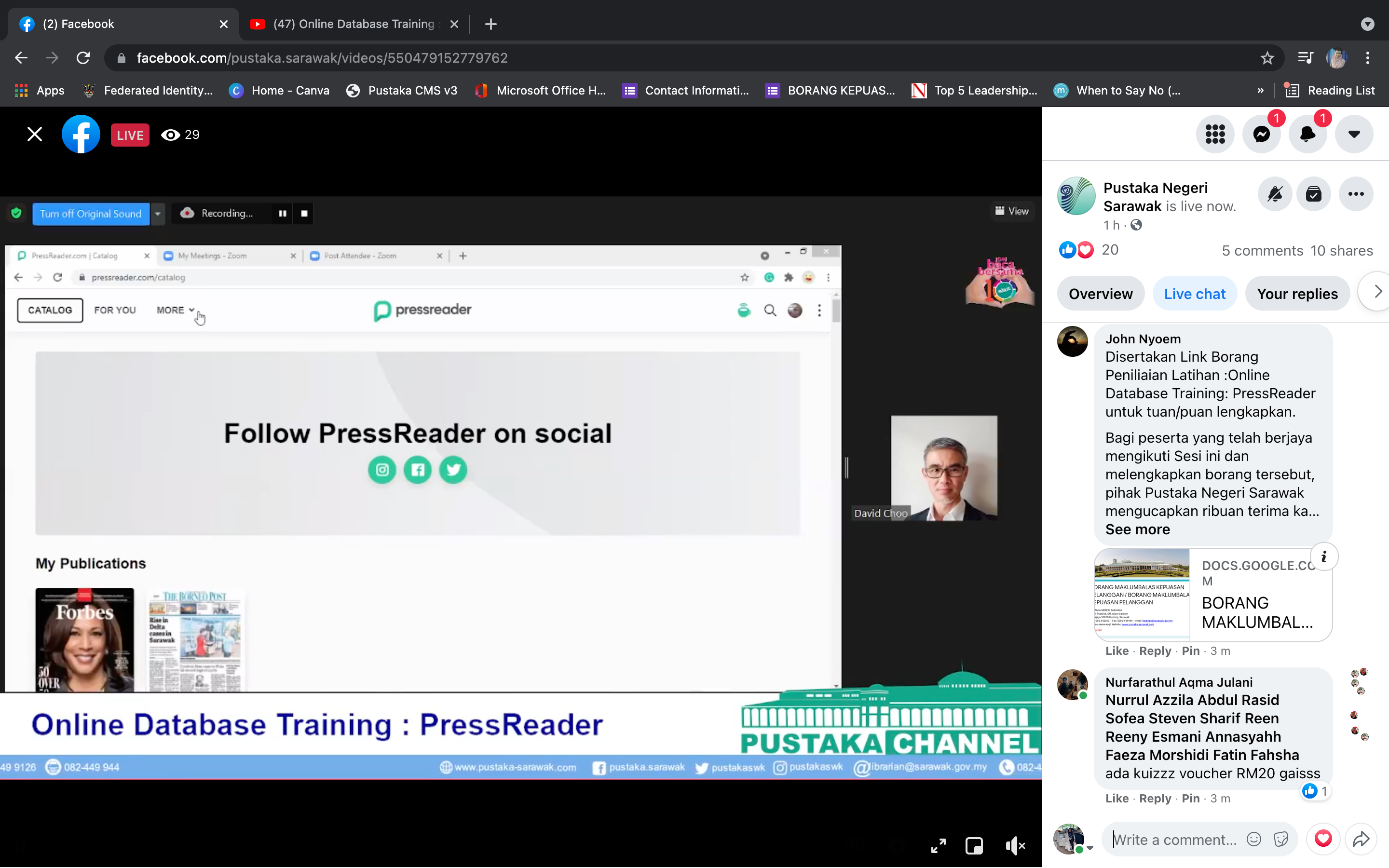This screenshot has height=868, width=1389.
Task: Click the address bar URL
Action: (322, 58)
